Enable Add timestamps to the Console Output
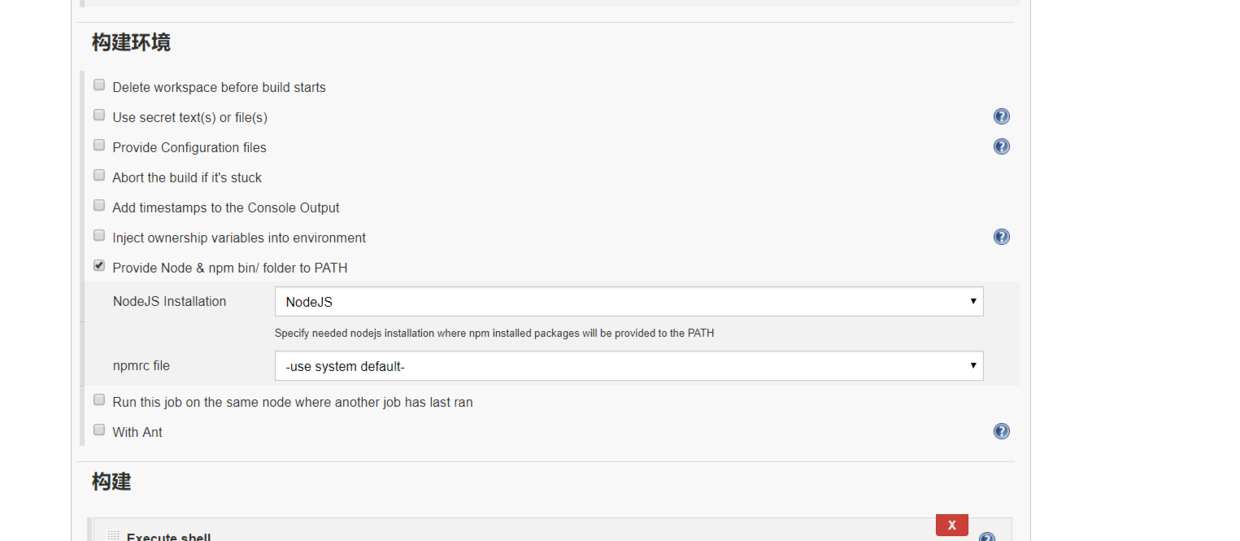Viewport: 1240px width, 541px height. pyautogui.click(x=99, y=206)
